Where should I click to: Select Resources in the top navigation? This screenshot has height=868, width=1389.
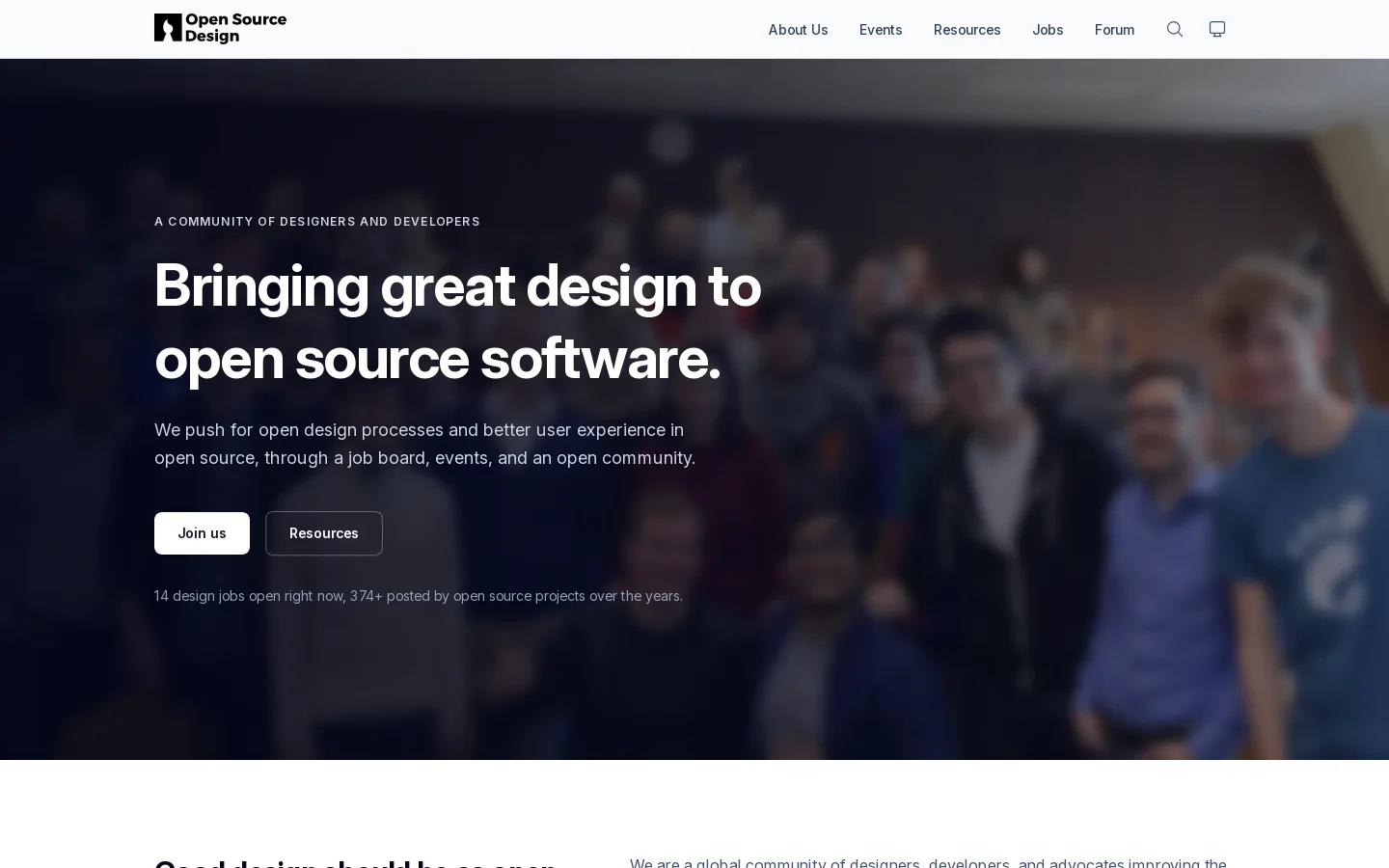coord(967,30)
